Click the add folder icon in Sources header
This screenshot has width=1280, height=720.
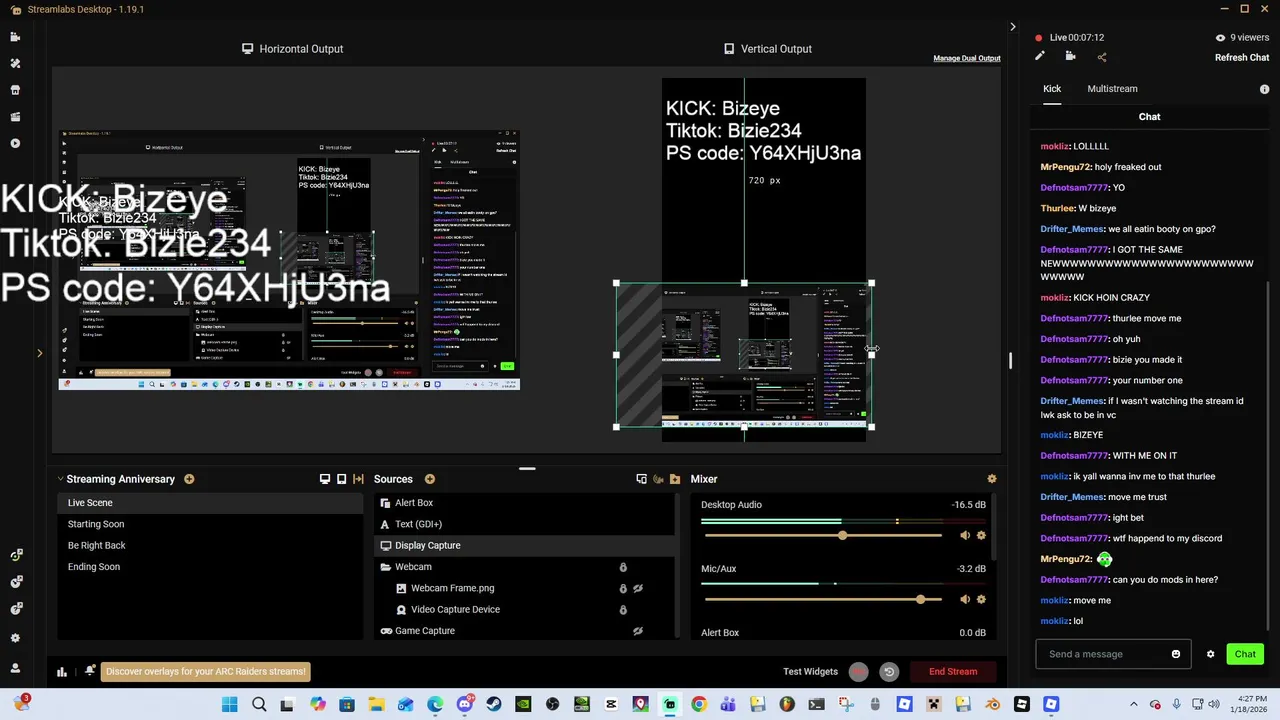coord(675,479)
